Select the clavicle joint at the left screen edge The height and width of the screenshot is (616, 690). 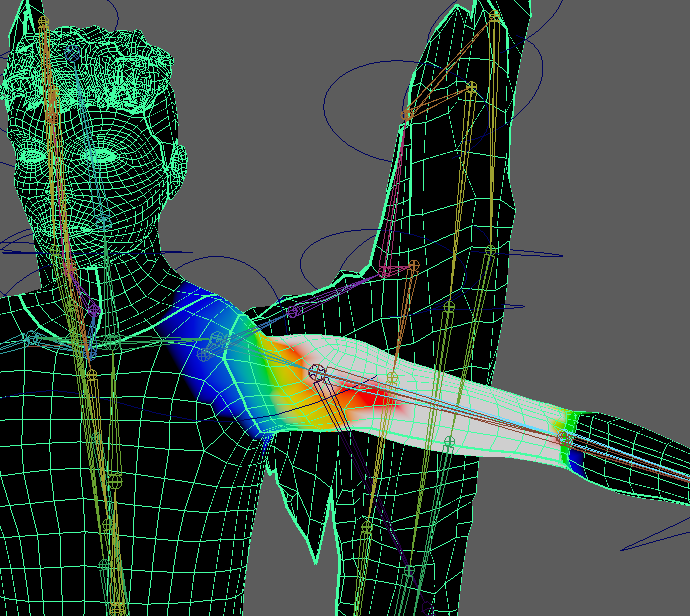point(32,338)
